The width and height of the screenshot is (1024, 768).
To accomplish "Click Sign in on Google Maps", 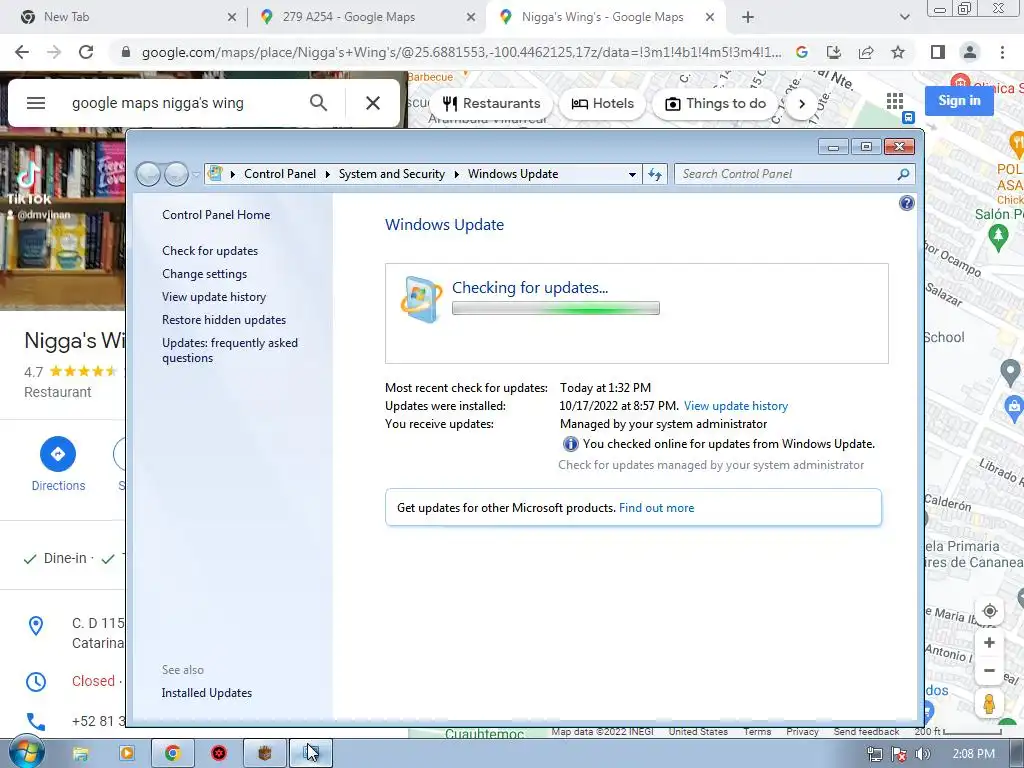I will coord(959,101).
